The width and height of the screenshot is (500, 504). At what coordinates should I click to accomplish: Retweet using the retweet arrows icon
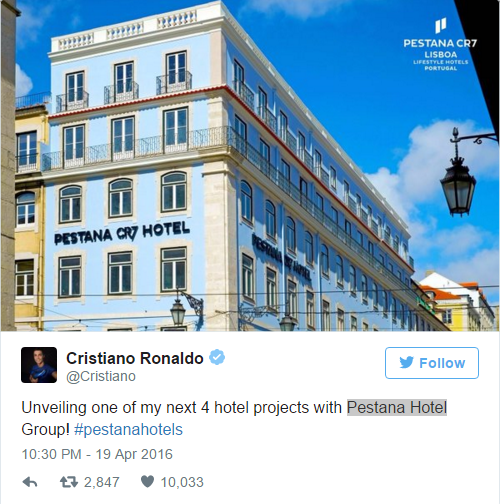[x=69, y=482]
